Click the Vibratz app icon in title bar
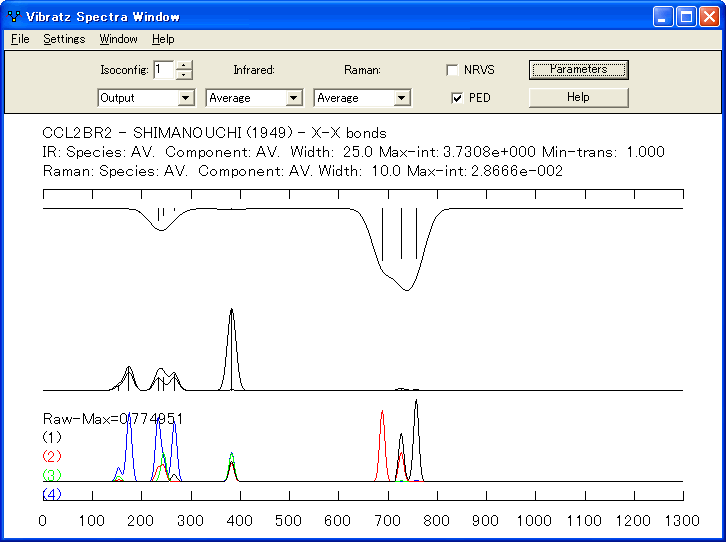Screen dimensions: 726x542 [13, 17]
